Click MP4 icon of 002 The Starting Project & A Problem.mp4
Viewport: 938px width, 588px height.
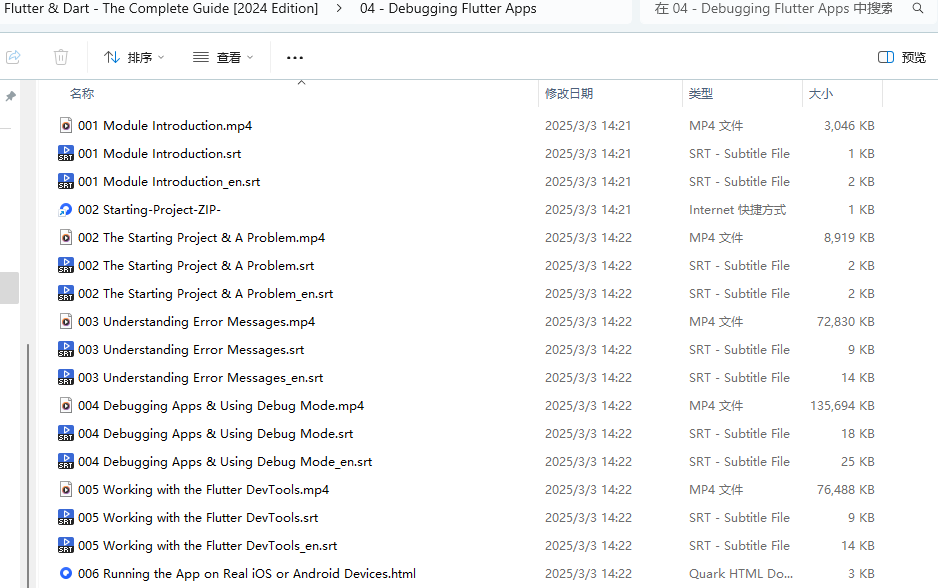[x=66, y=237]
